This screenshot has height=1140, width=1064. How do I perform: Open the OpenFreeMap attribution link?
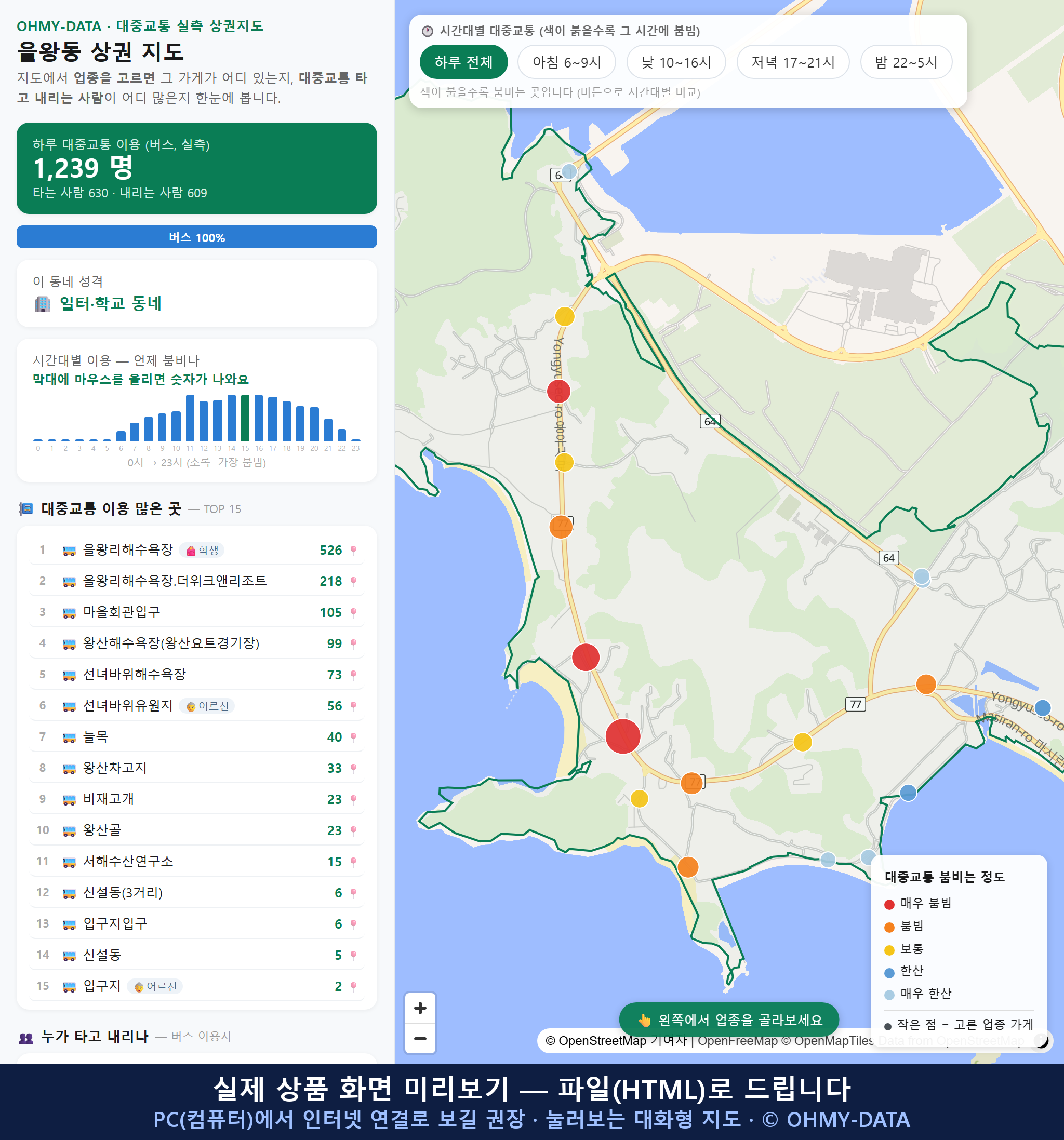point(737,1041)
